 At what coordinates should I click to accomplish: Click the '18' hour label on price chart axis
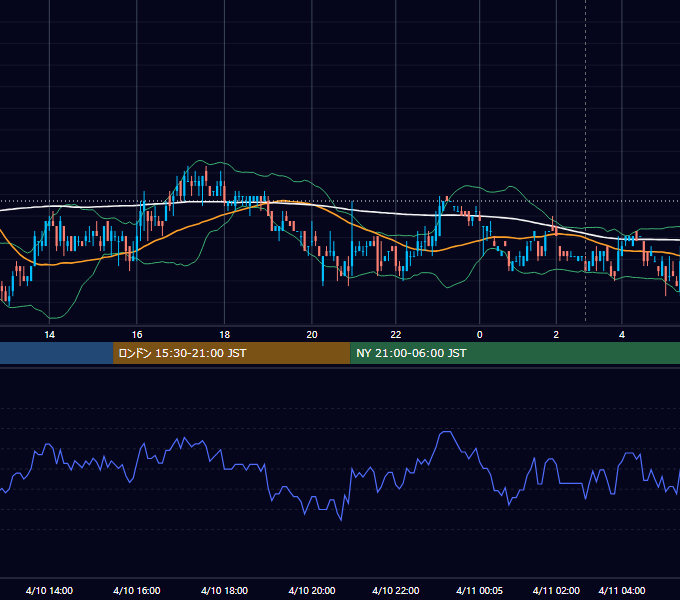pos(224,335)
